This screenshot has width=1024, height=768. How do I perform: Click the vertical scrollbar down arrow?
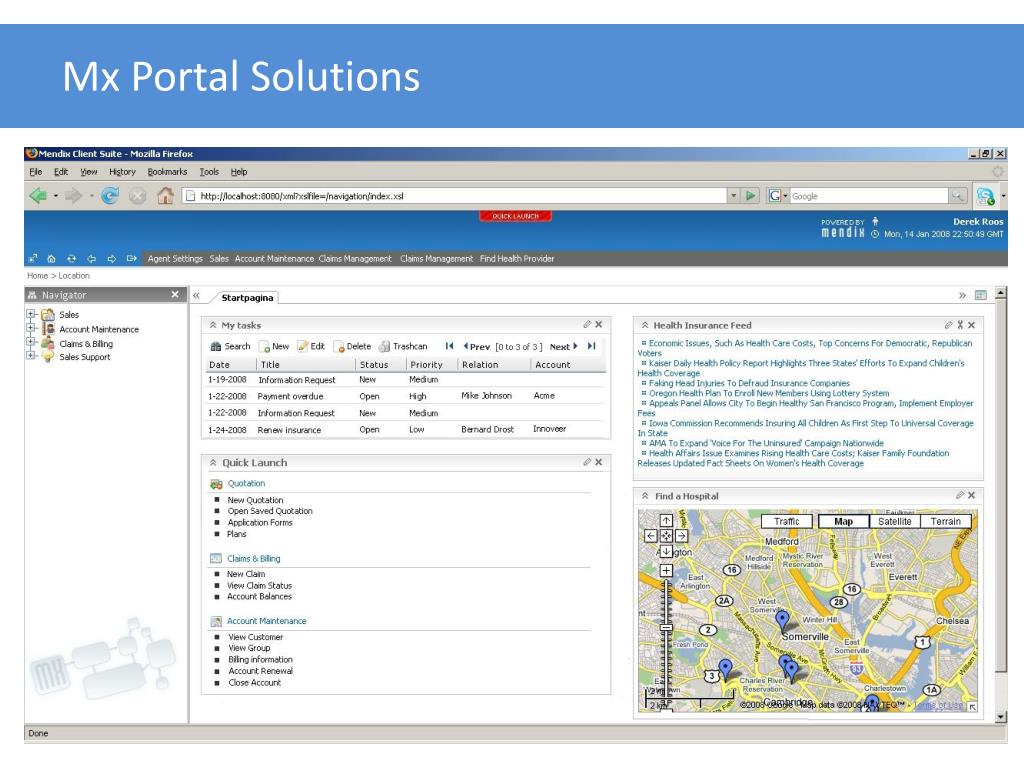tap(1000, 716)
